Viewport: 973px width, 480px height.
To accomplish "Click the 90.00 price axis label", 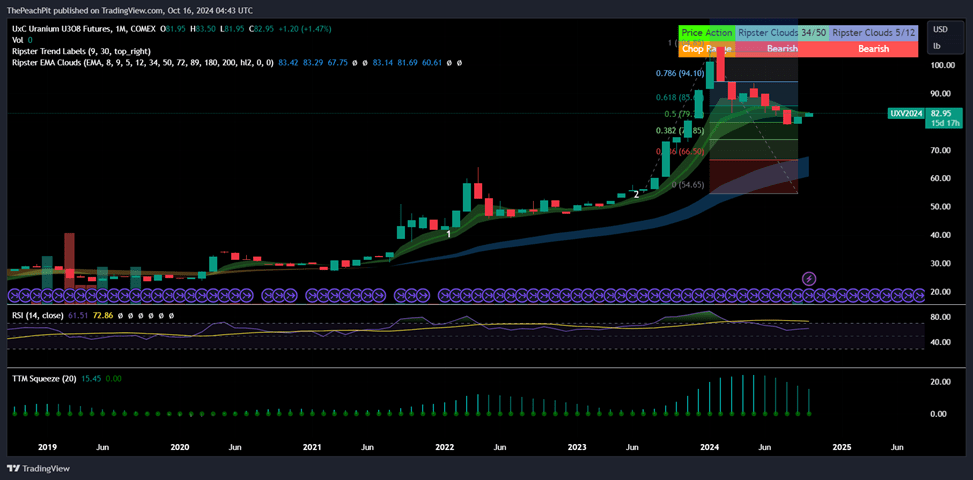I will click(942, 94).
